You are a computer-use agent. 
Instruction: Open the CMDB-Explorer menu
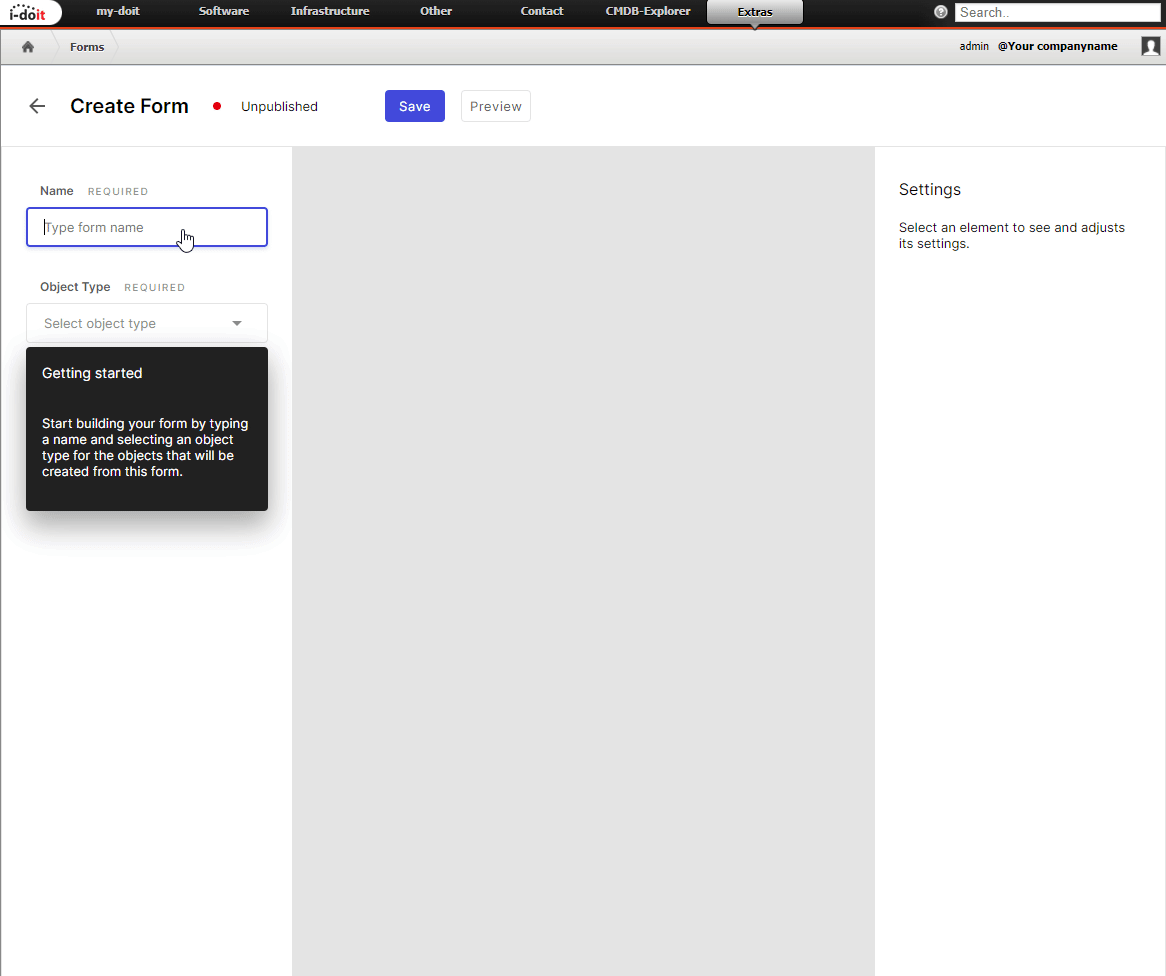[x=648, y=11]
